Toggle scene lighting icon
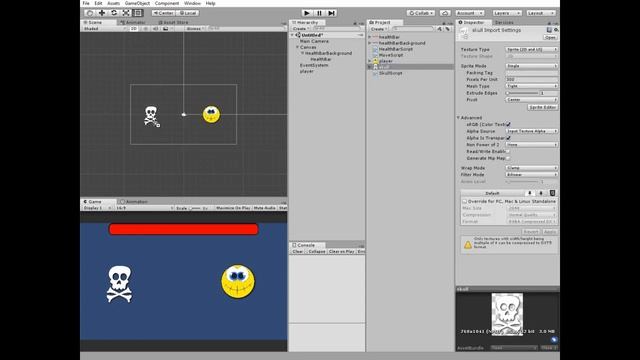This screenshot has width=640, height=360. pyautogui.click(x=145, y=29)
